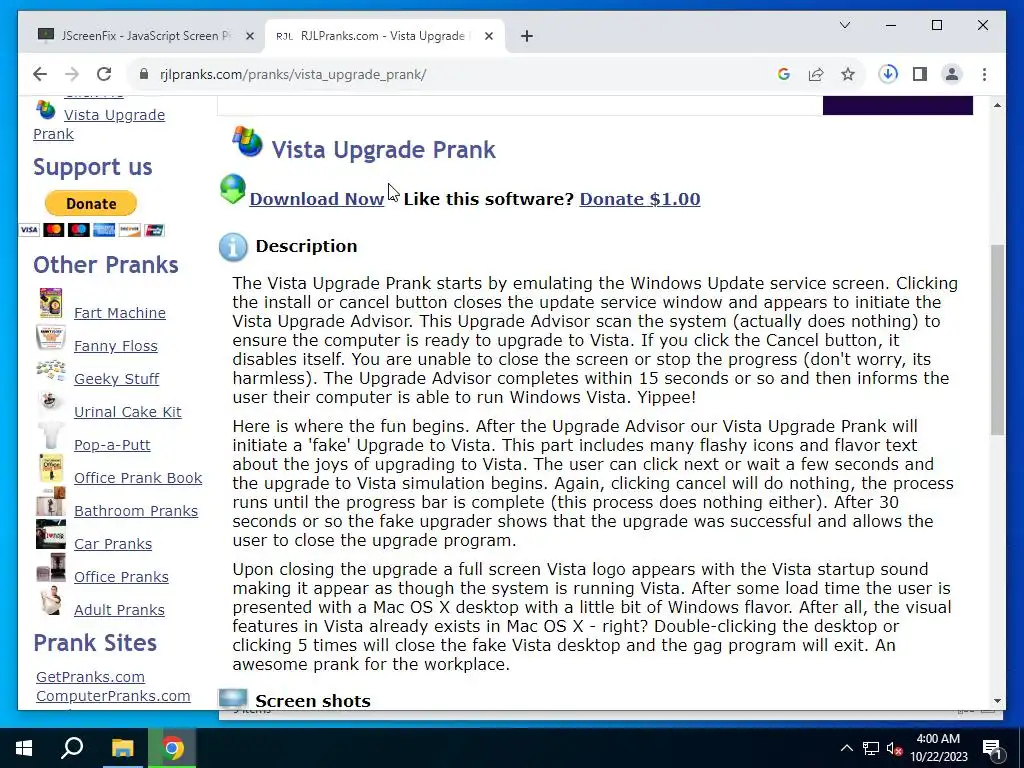The height and width of the screenshot is (768, 1024).
Task: Reload the current page
Action: click(x=104, y=74)
